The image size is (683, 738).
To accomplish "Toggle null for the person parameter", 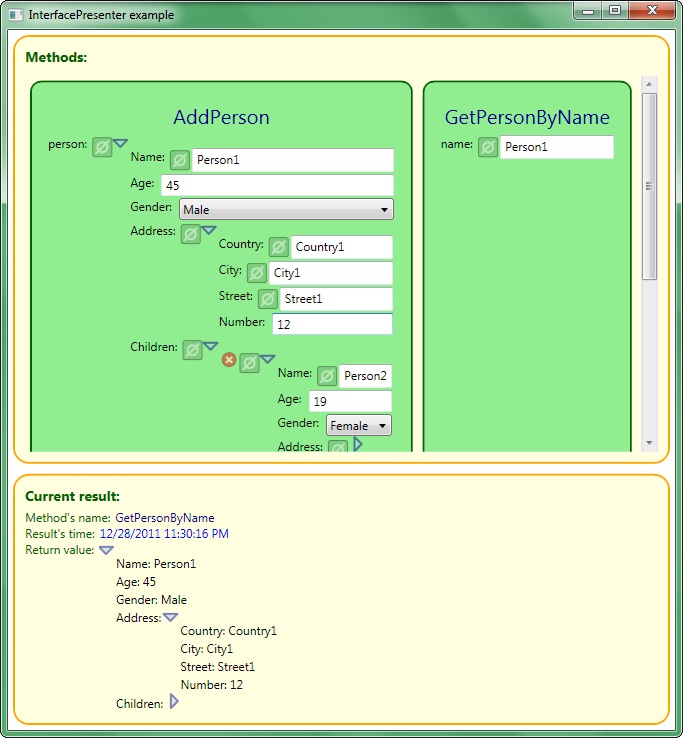I will [x=102, y=147].
